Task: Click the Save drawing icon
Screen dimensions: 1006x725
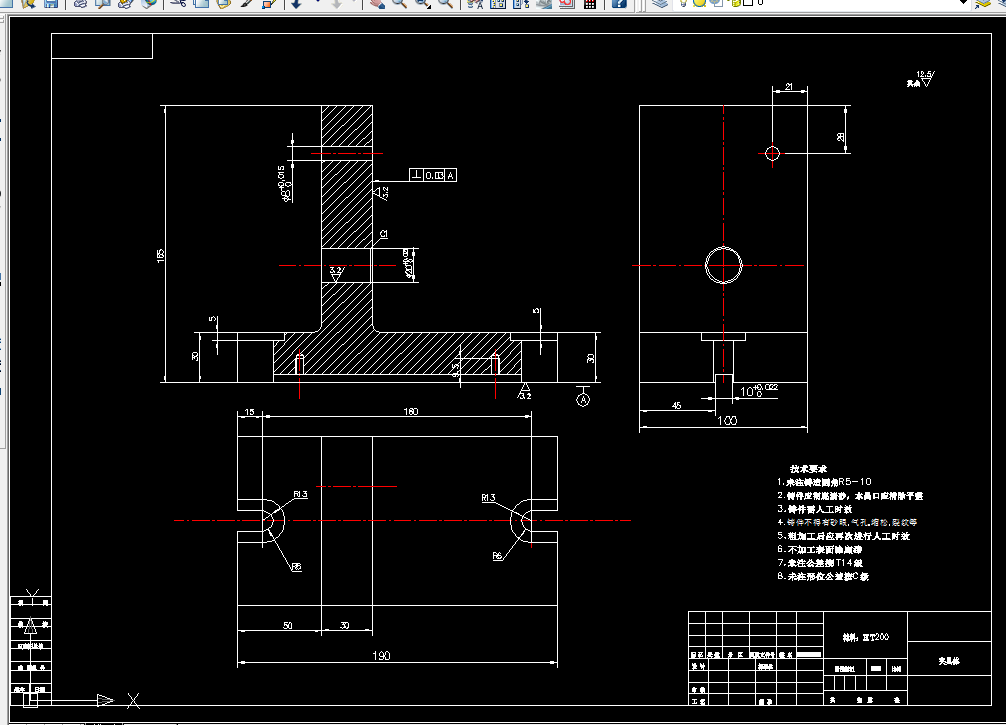Action: tap(50, 3)
